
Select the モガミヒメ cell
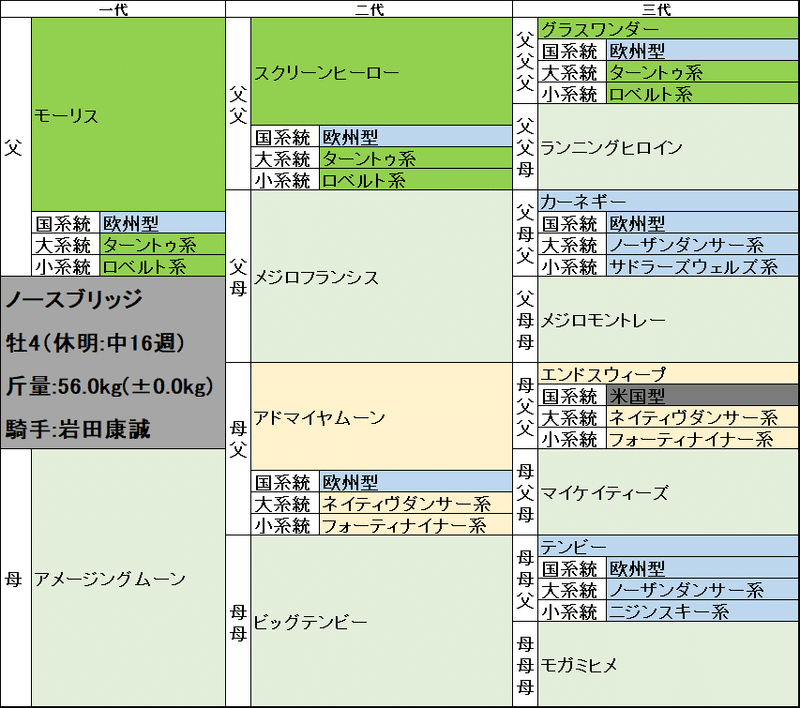click(x=668, y=665)
